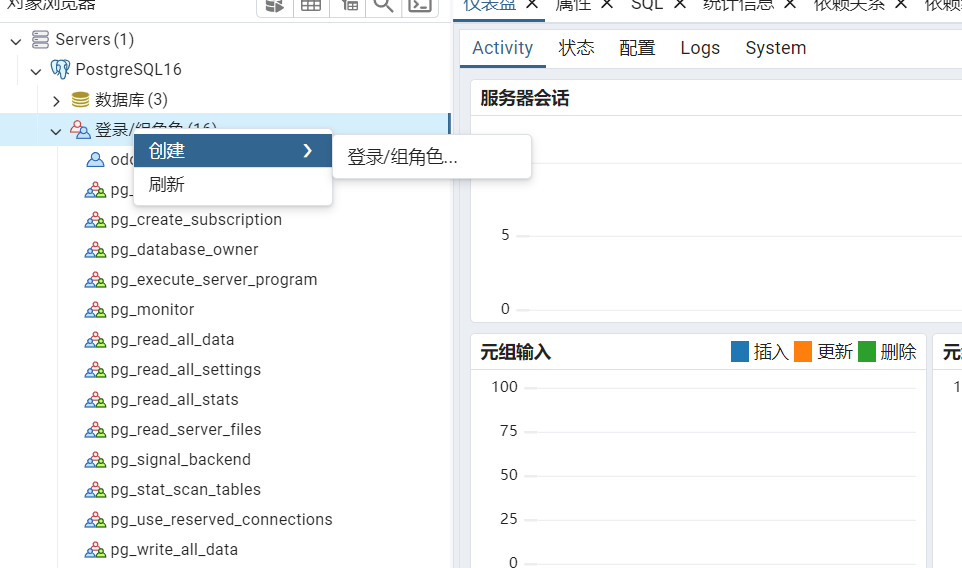Image resolution: width=962 pixels, height=568 pixels.
Task: Toggle the blue 插入 legend swatch
Action: pos(740,352)
